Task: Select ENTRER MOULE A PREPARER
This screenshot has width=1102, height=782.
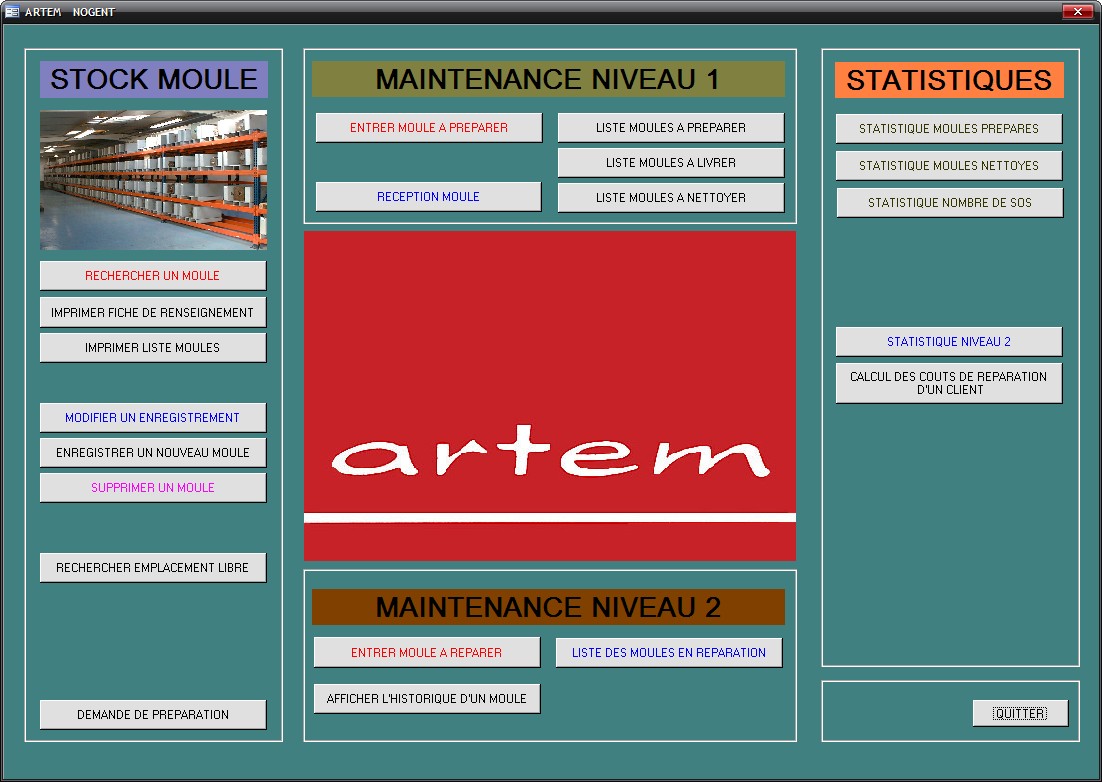Action: tap(429, 128)
